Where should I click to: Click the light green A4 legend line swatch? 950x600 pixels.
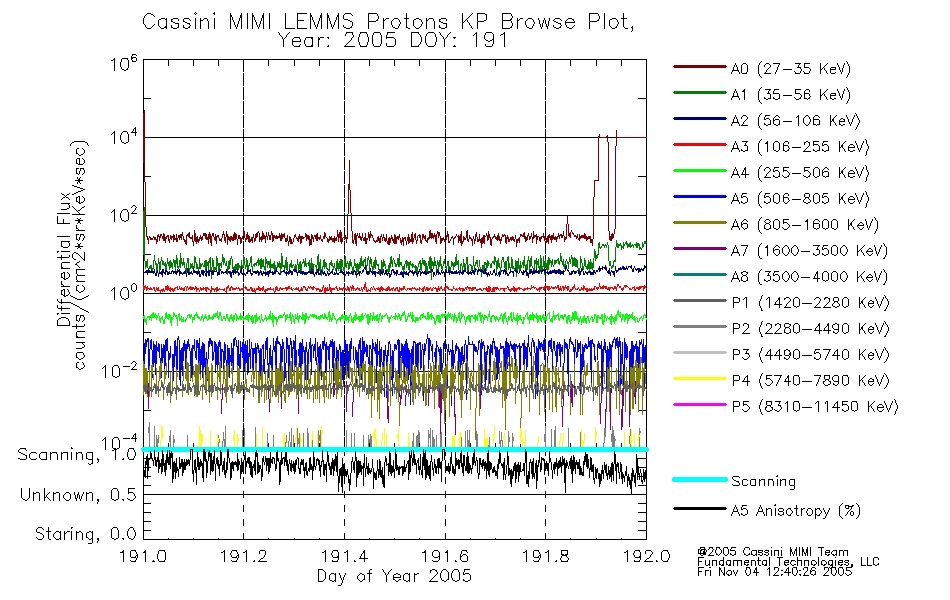click(699, 171)
